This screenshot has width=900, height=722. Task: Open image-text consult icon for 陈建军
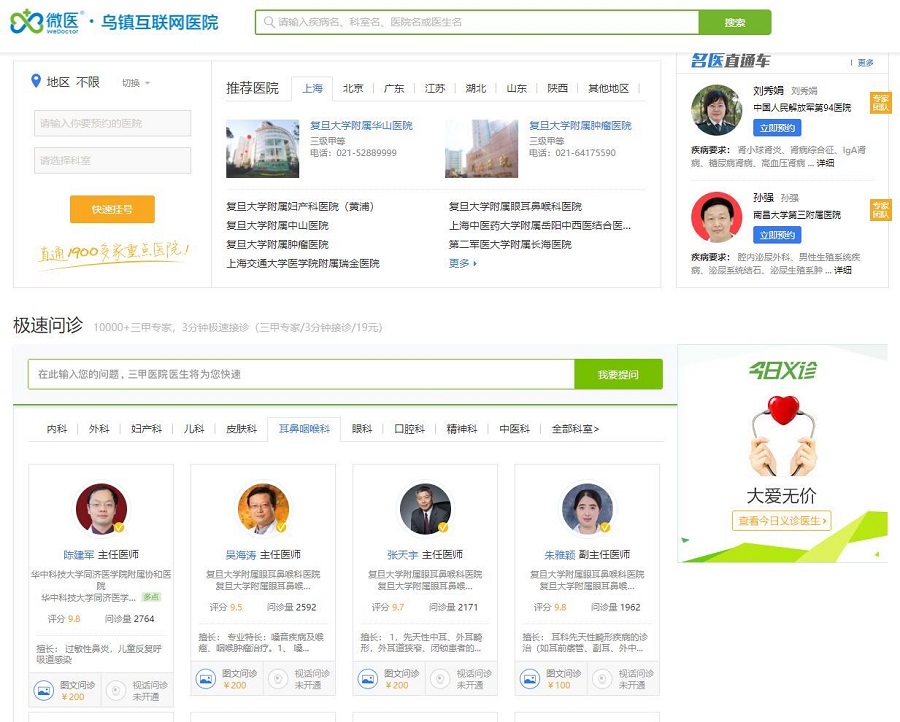coord(44,690)
